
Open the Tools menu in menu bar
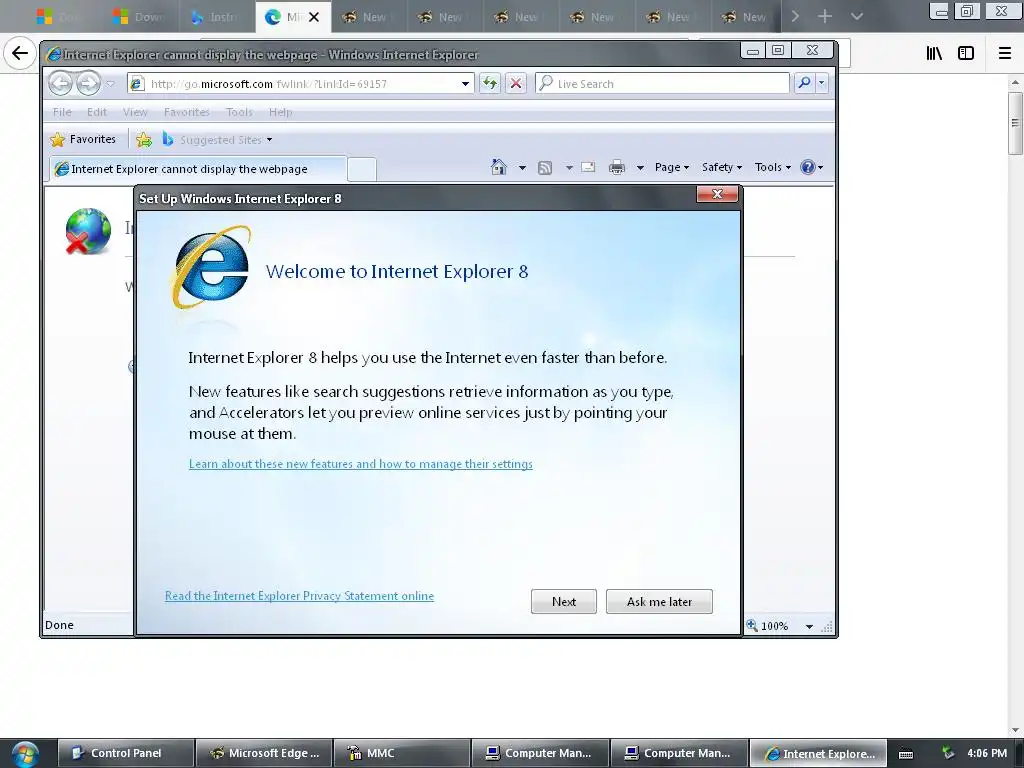239,112
